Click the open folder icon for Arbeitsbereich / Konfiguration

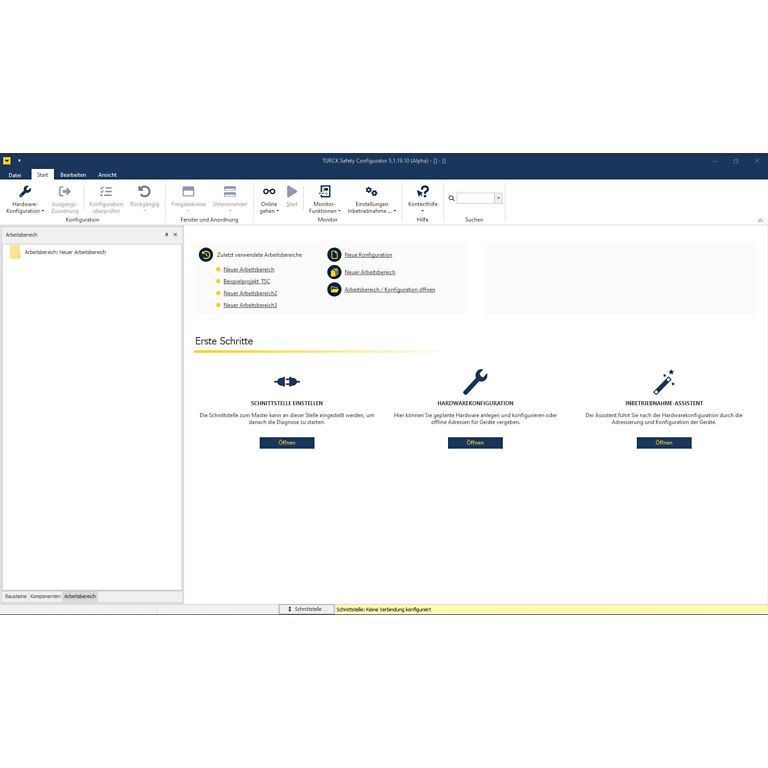335,289
